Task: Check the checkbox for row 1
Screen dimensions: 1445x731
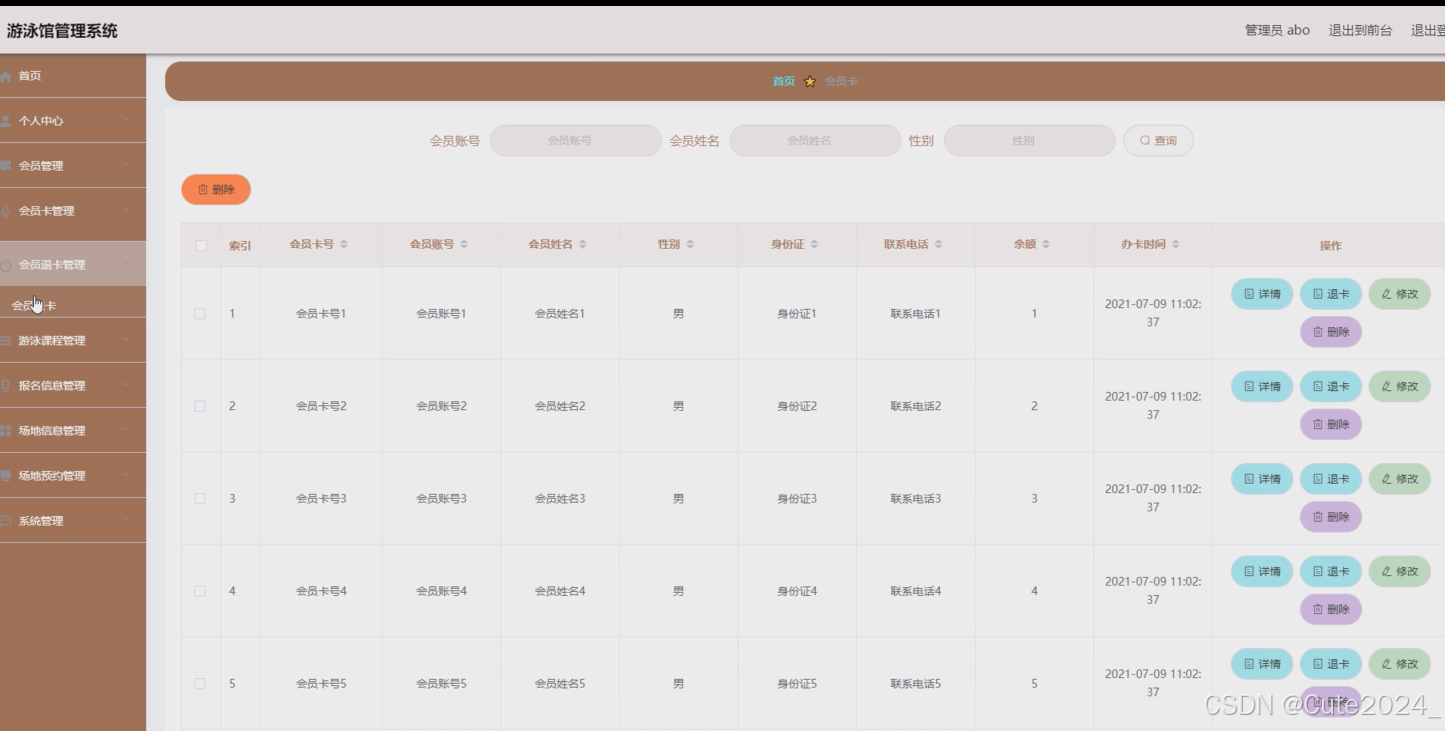Action: [x=199, y=312]
